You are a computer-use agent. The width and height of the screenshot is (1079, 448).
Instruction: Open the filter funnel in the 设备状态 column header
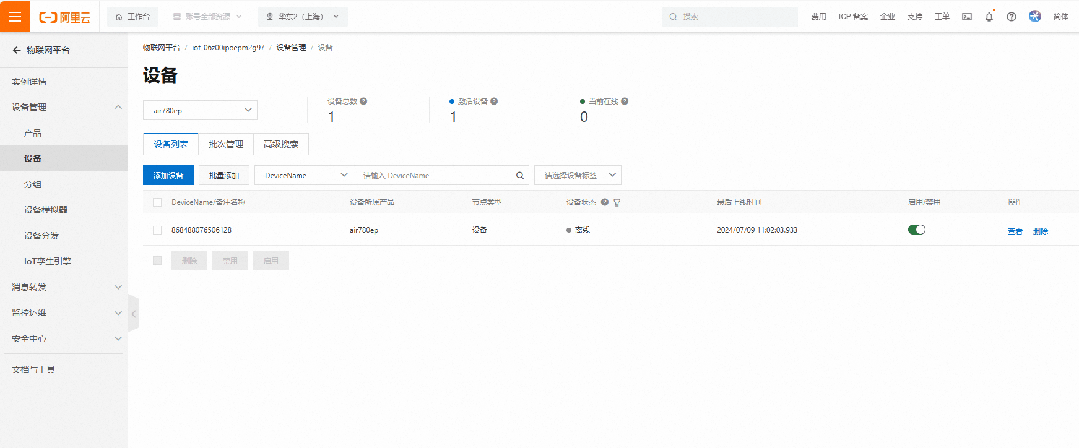pos(617,202)
